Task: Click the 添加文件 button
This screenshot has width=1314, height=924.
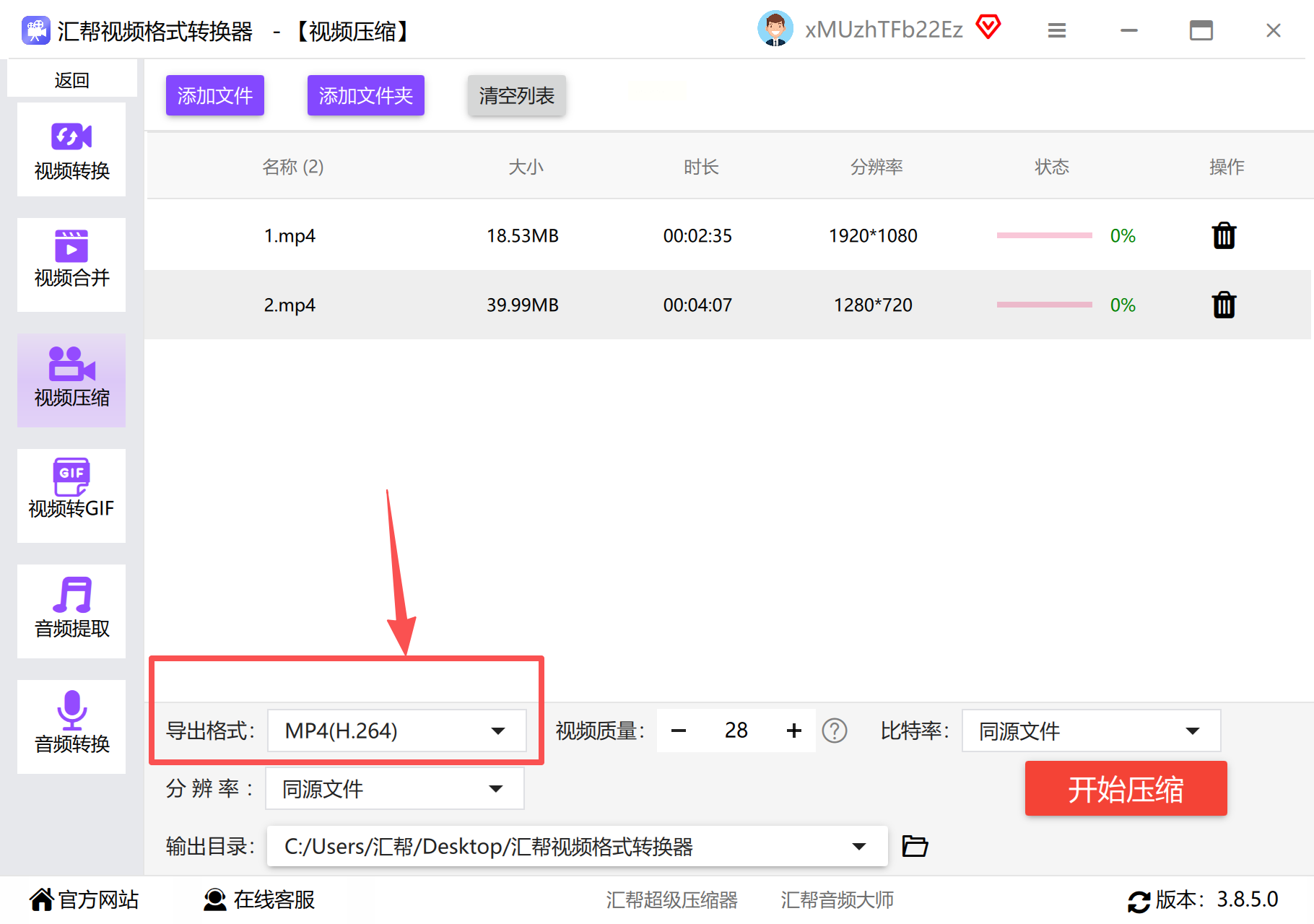Action: [x=215, y=95]
